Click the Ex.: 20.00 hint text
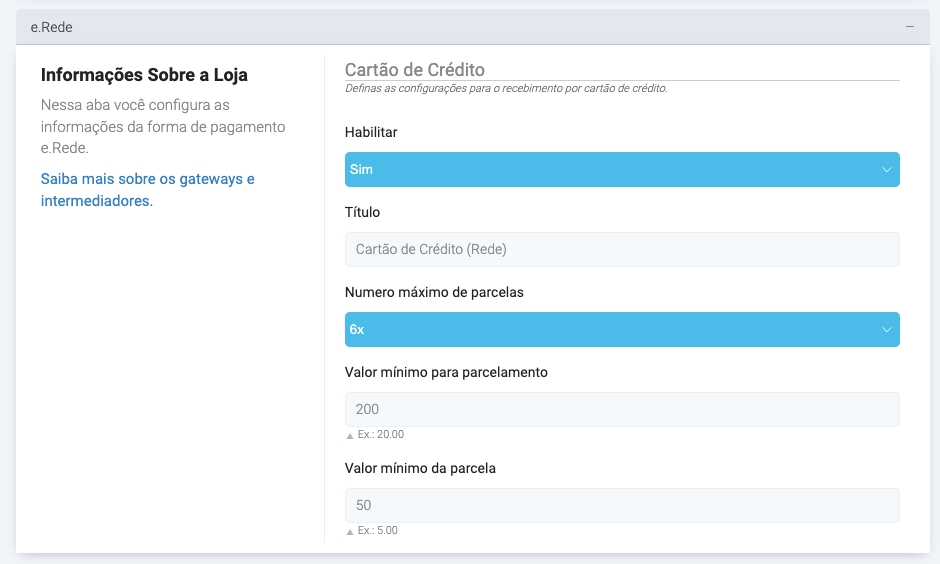This screenshot has height=564, width=940. pos(381,435)
